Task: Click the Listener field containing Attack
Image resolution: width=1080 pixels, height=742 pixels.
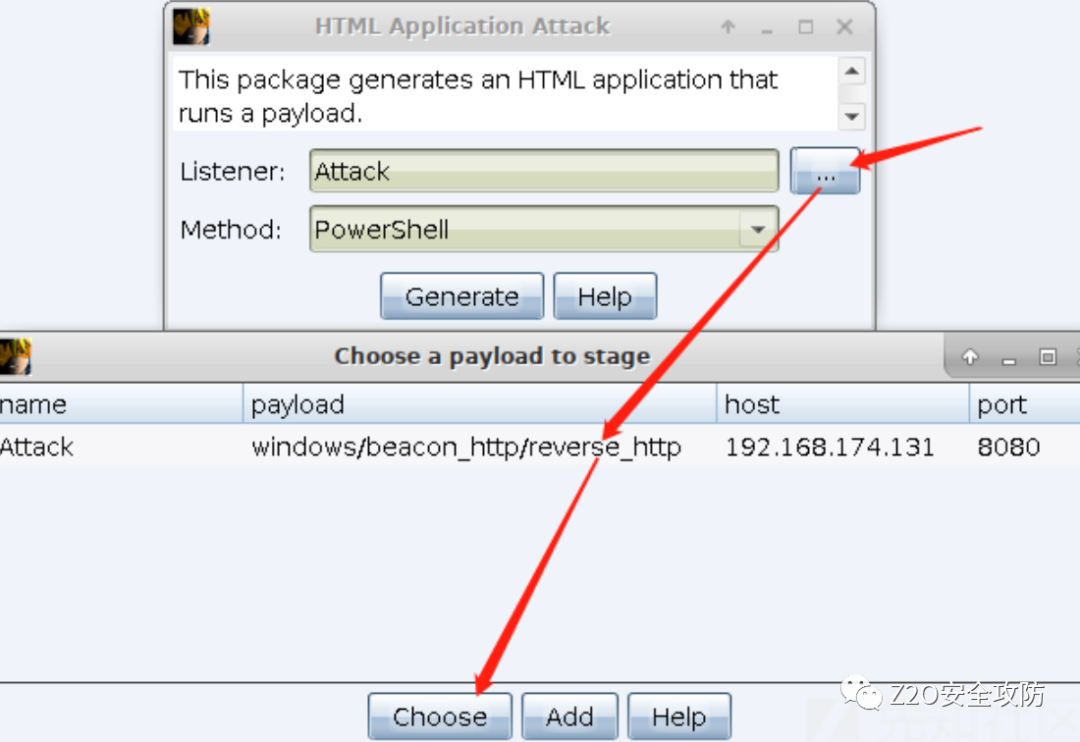Action: point(544,170)
